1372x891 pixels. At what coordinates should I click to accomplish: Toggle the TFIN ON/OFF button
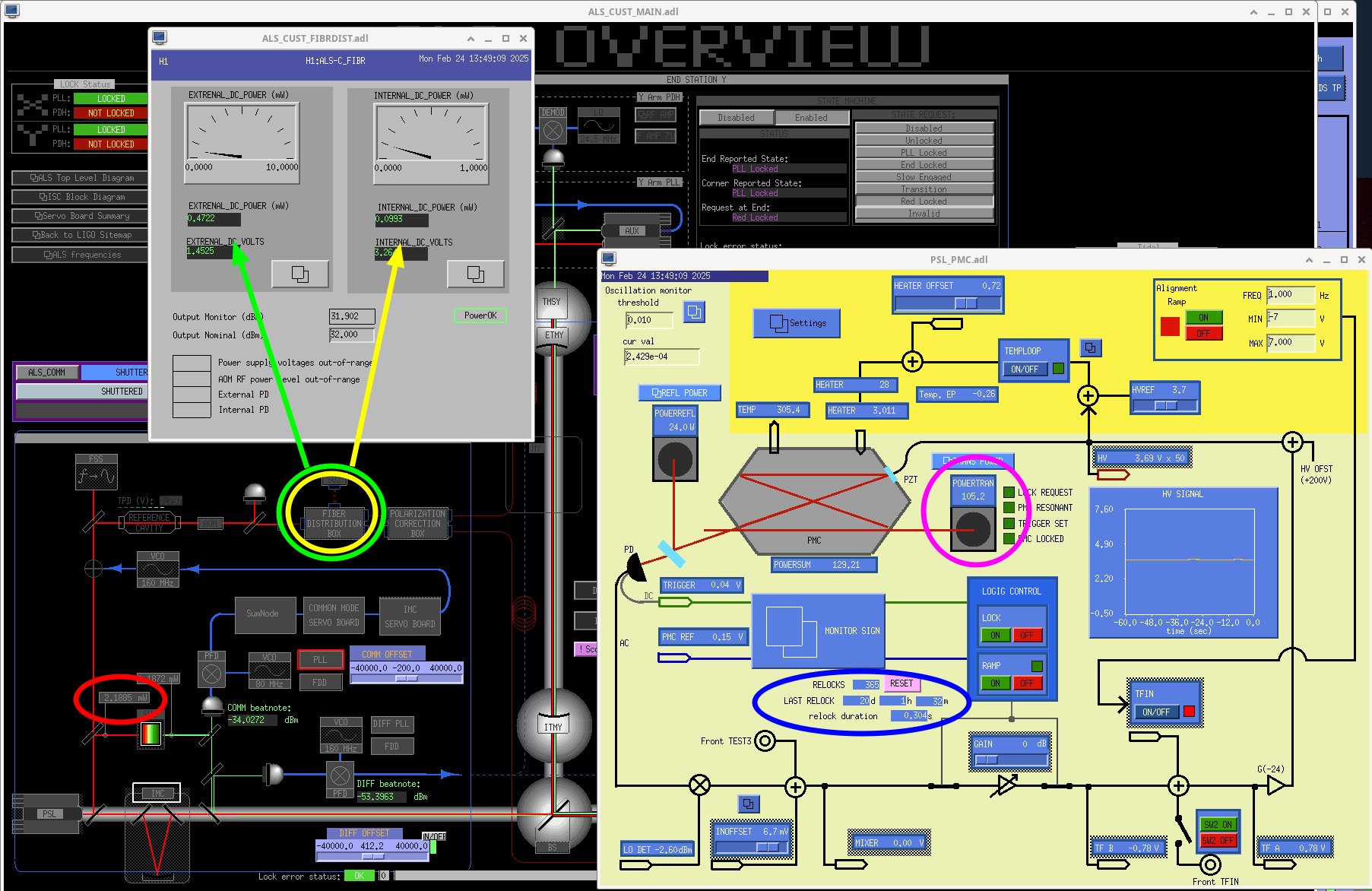tap(1156, 712)
